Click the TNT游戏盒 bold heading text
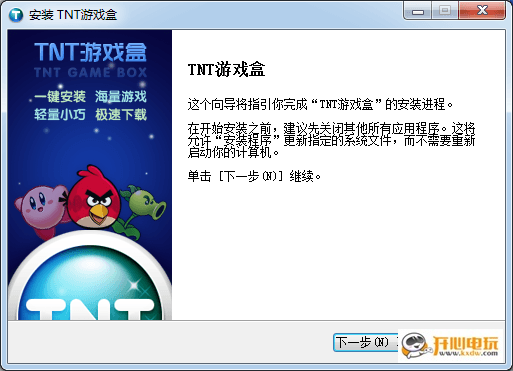 click(x=226, y=70)
